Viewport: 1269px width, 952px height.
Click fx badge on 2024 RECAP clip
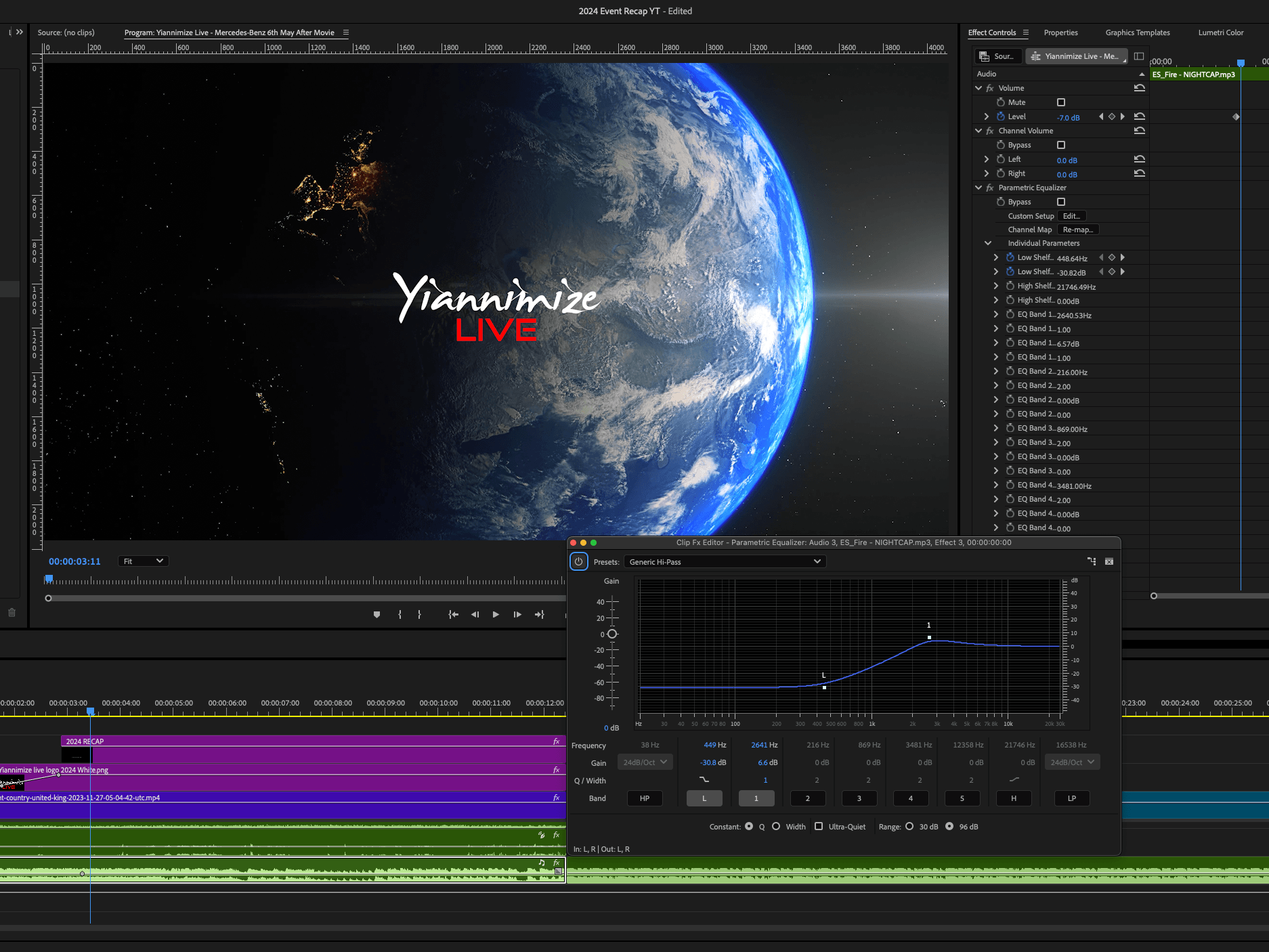(557, 741)
